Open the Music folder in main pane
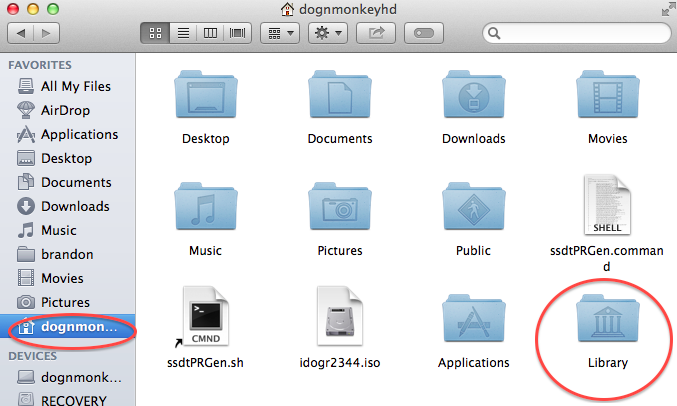The image size is (677, 406). point(203,210)
